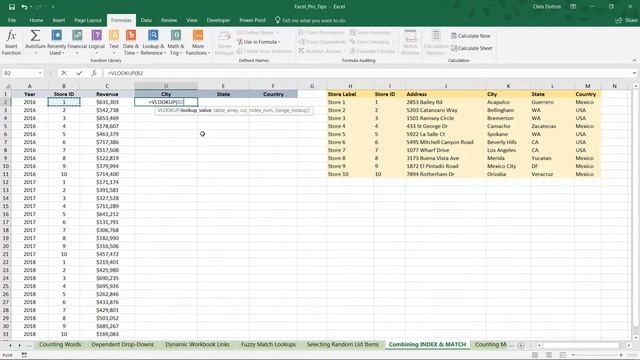The image size is (640, 360).
Task: Open the Use in Formula dropdown
Action: [258, 42]
